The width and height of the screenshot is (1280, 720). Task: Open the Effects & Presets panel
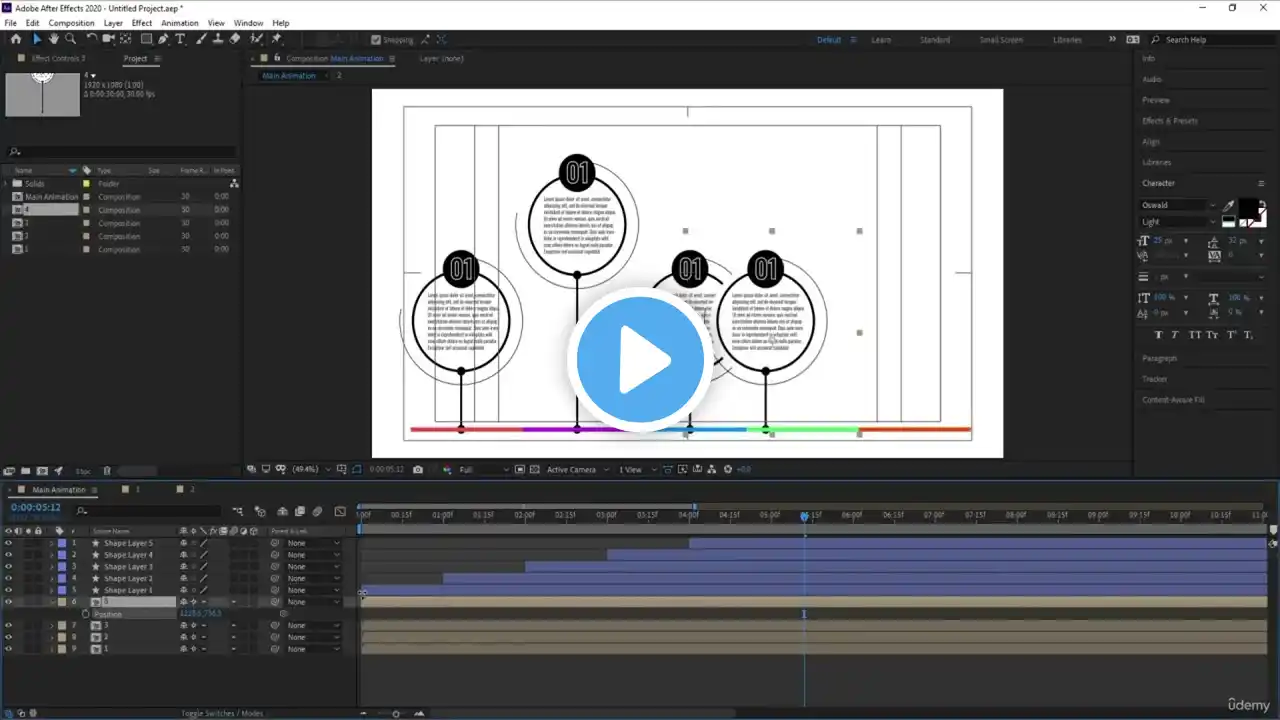click(1170, 121)
